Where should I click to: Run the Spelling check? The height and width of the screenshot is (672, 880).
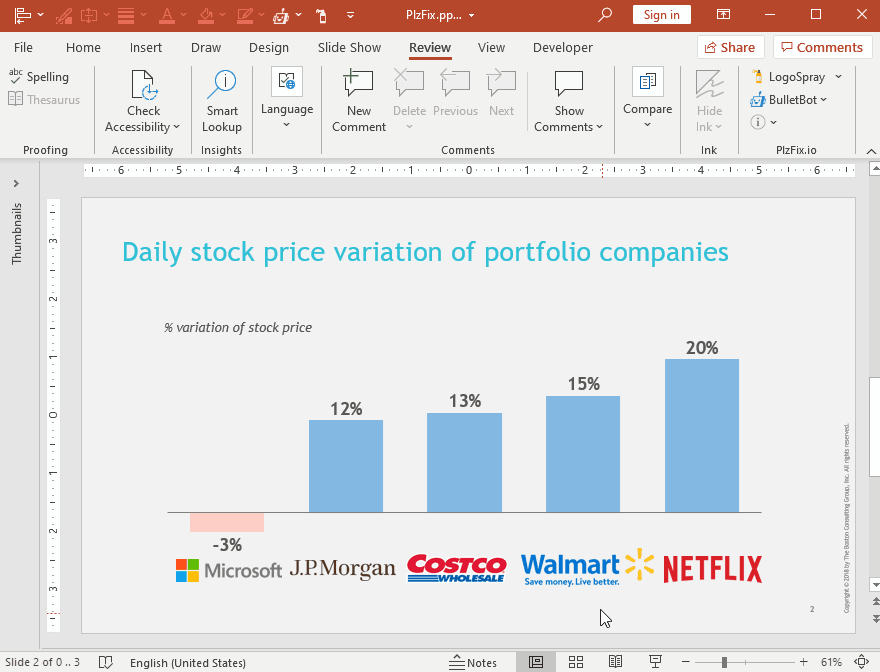(40, 77)
